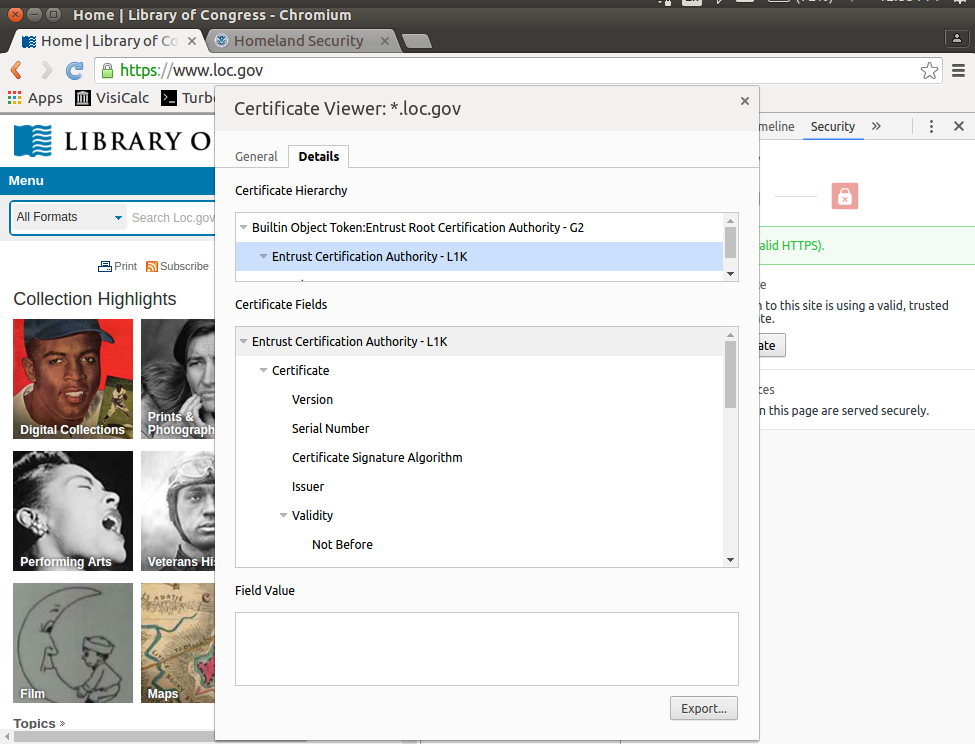
Task: Click the certificate fields scrollbar thumb
Action: [731, 374]
